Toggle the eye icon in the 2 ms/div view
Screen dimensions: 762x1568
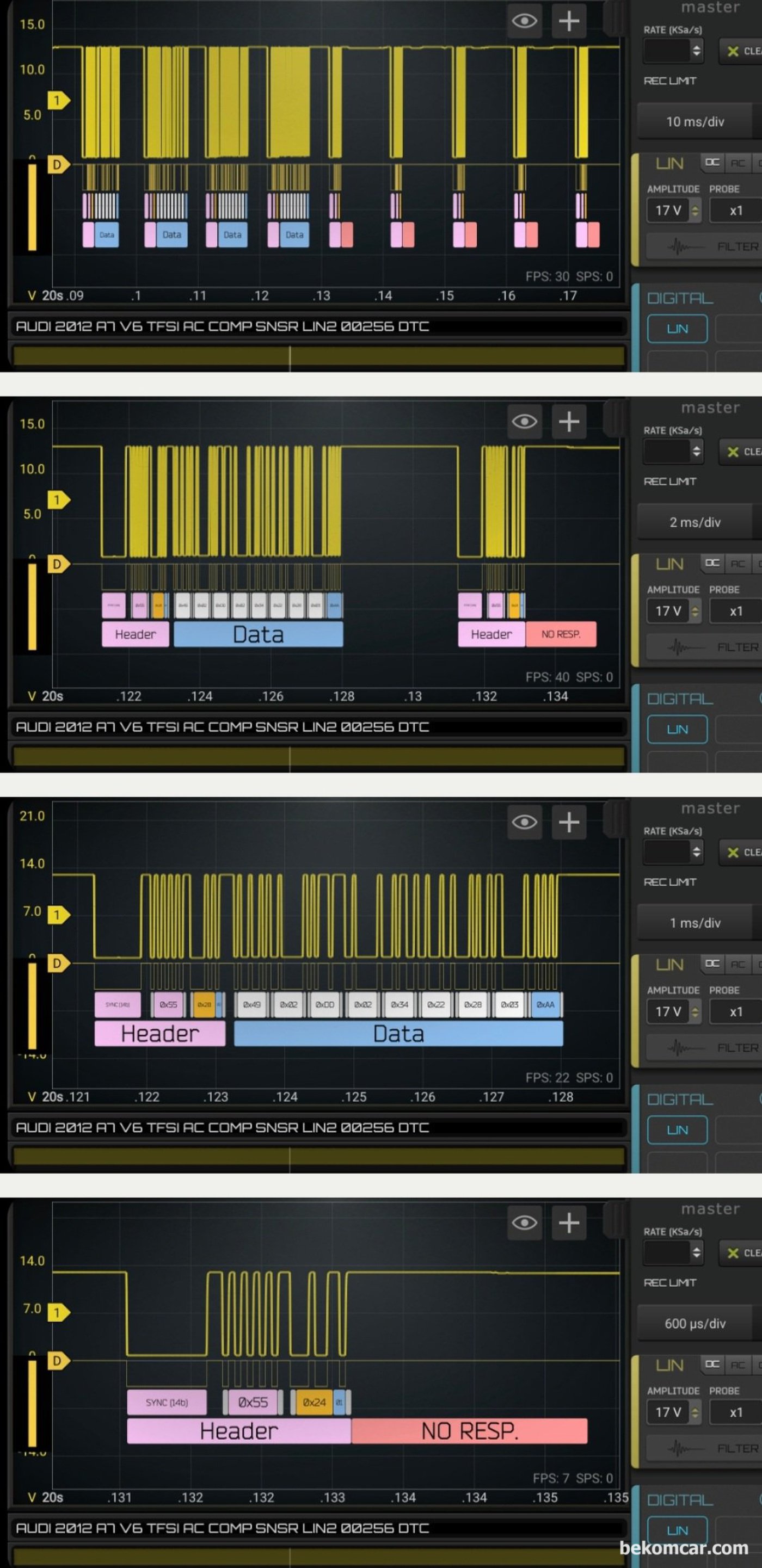525,421
